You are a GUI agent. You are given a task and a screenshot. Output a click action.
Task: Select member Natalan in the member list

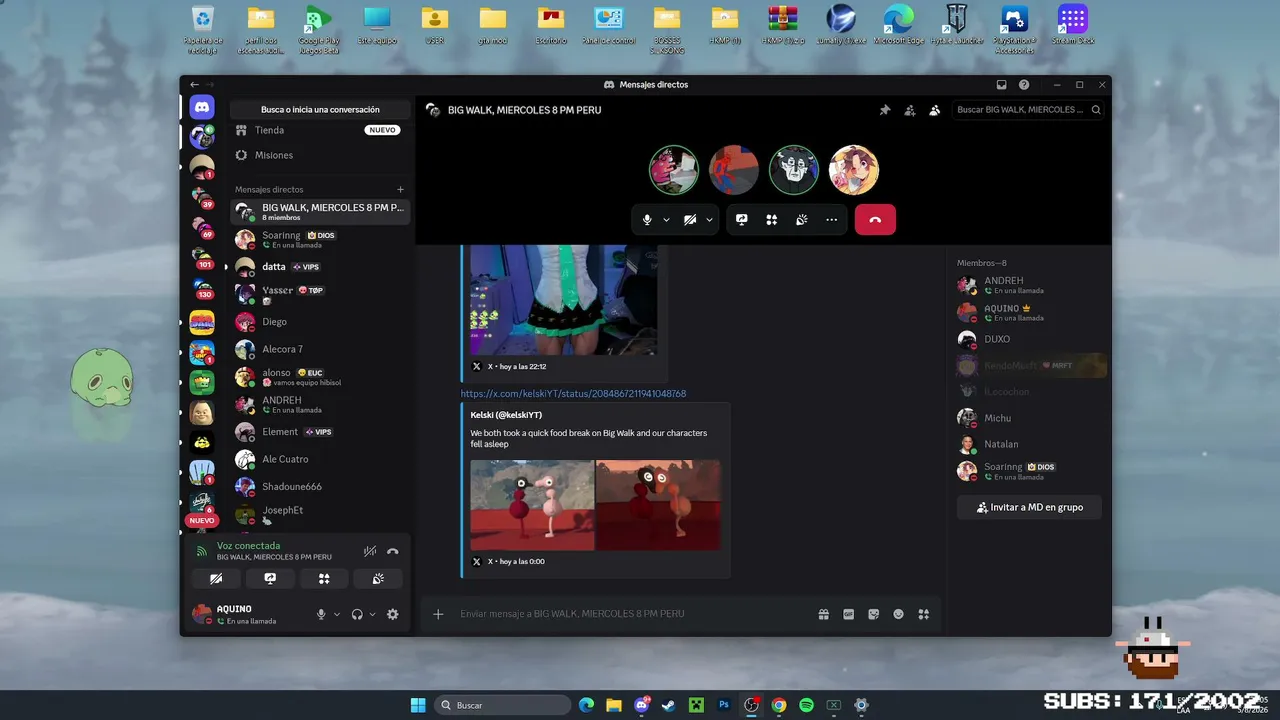pos(1029,444)
